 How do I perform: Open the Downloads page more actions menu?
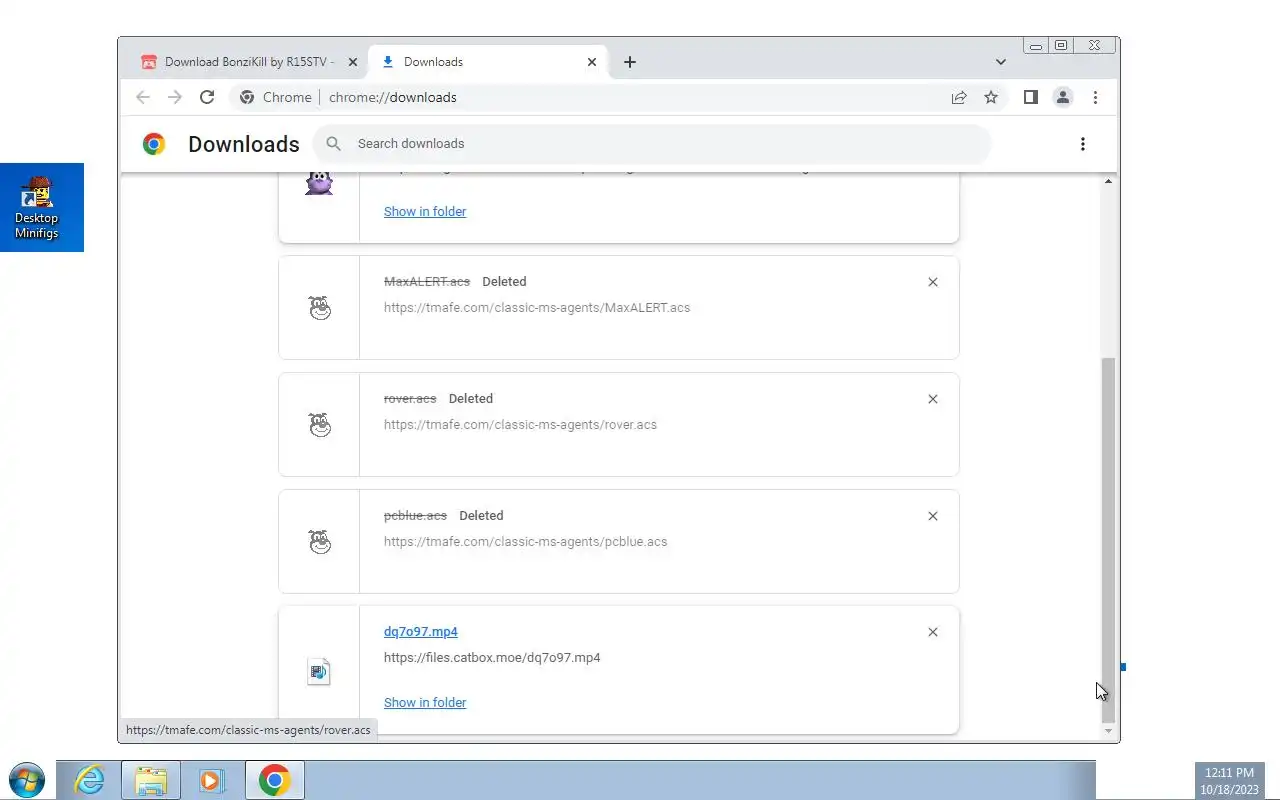tap(1083, 144)
